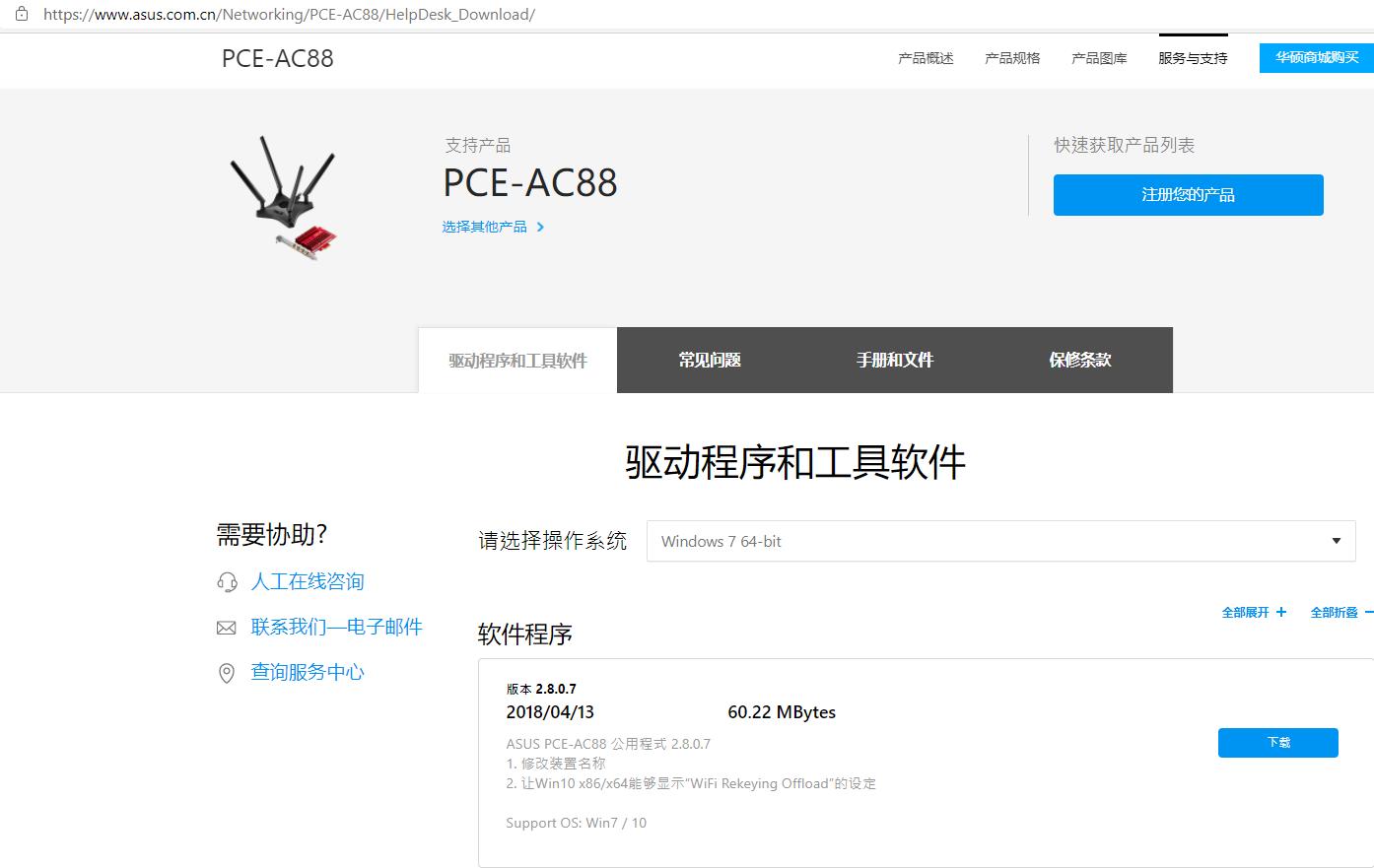The width and height of the screenshot is (1374, 868).
Task: Click the 华硕商城购买 button
Action: pos(1317,57)
